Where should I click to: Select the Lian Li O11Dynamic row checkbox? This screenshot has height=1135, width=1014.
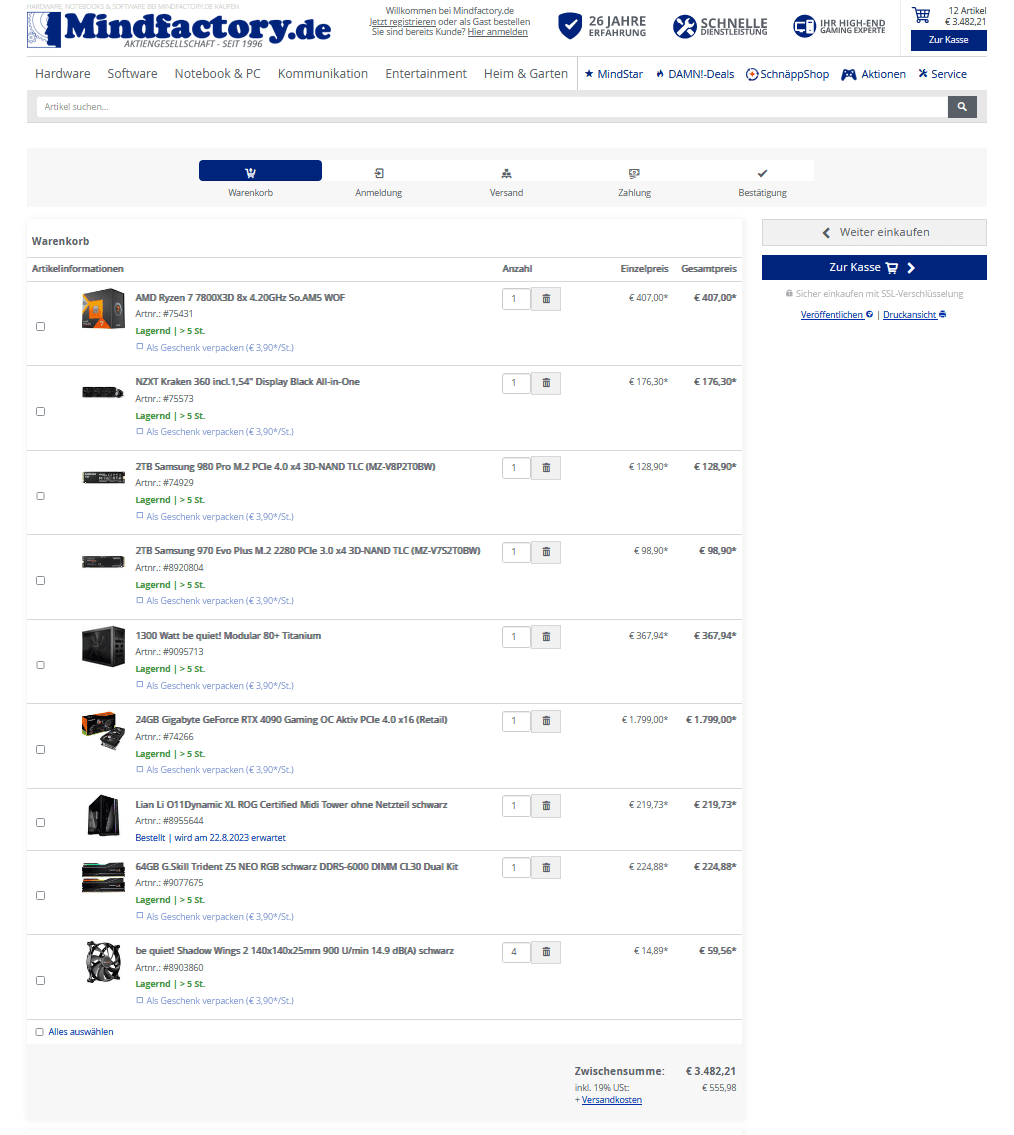coord(41,822)
